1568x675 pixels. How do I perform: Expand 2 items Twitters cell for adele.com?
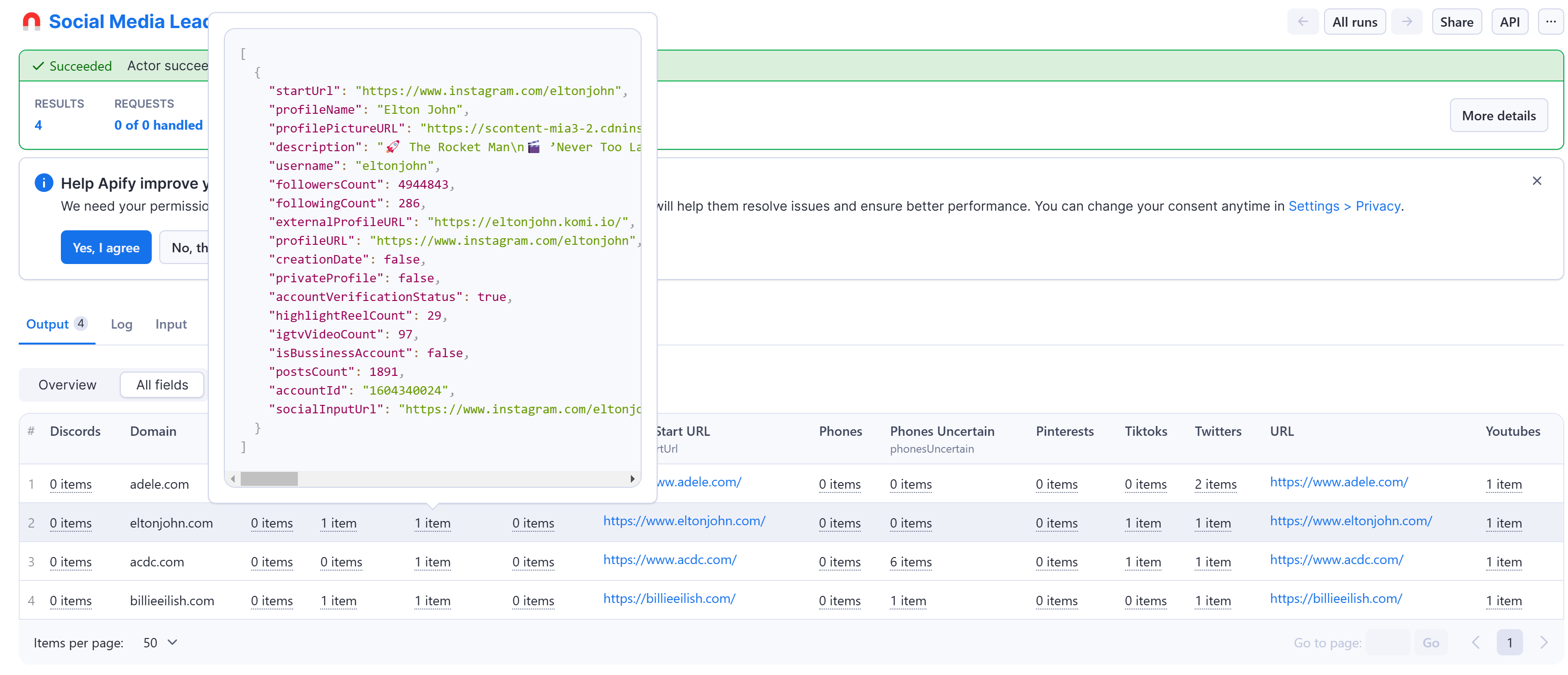[x=1215, y=484]
